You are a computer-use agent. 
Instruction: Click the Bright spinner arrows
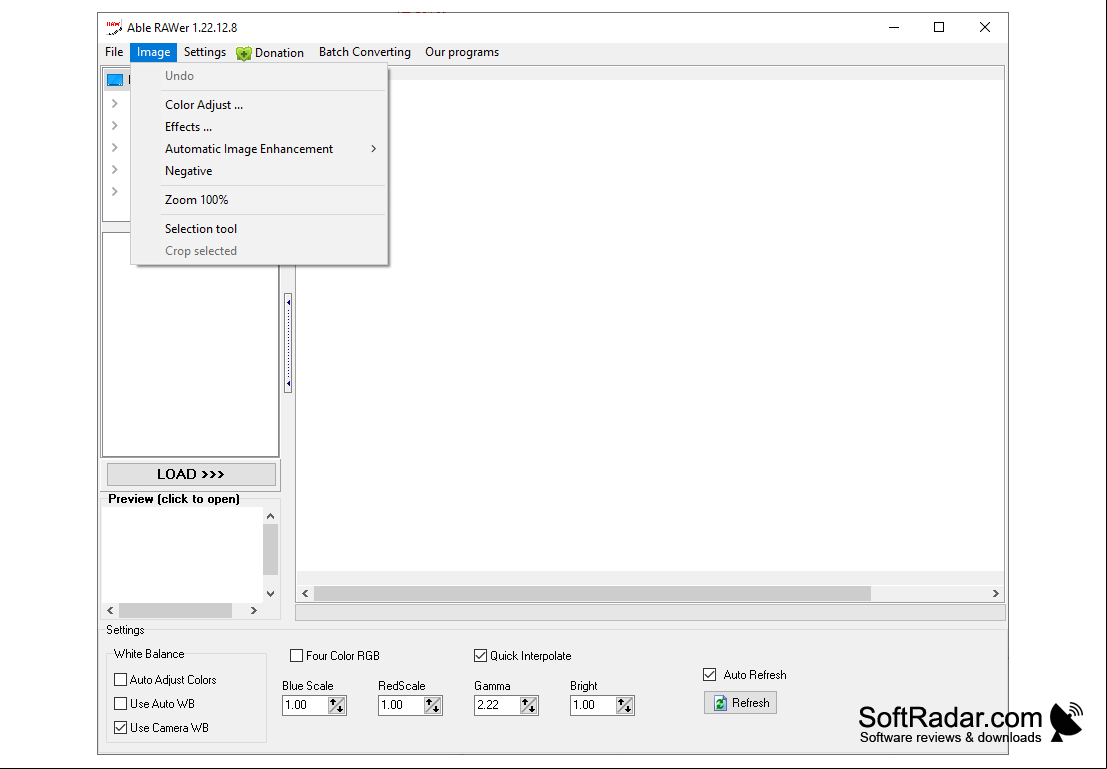click(625, 705)
